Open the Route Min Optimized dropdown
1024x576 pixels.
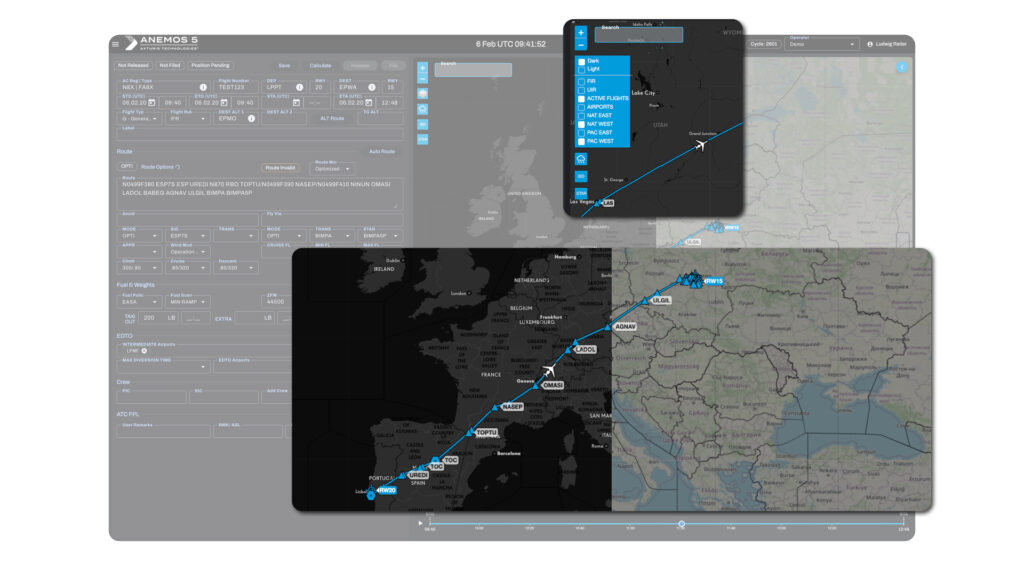[x=334, y=168]
